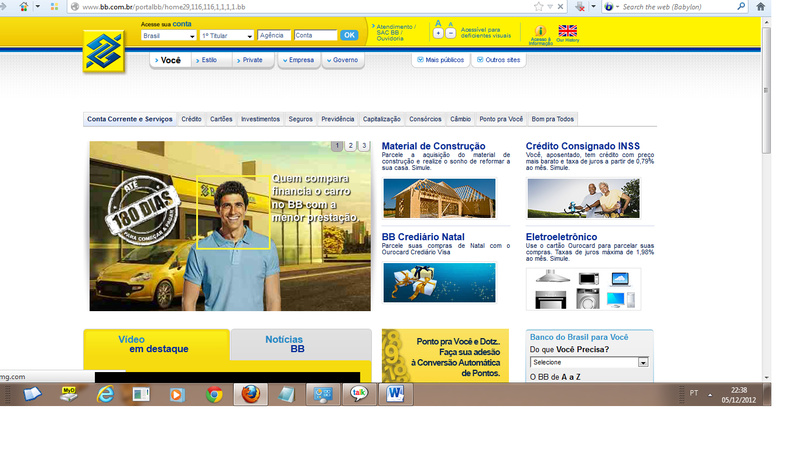Click the downloads icon in browser toolbar
Viewport: 800px width, 450px height.
pyautogui.click(x=580, y=7)
